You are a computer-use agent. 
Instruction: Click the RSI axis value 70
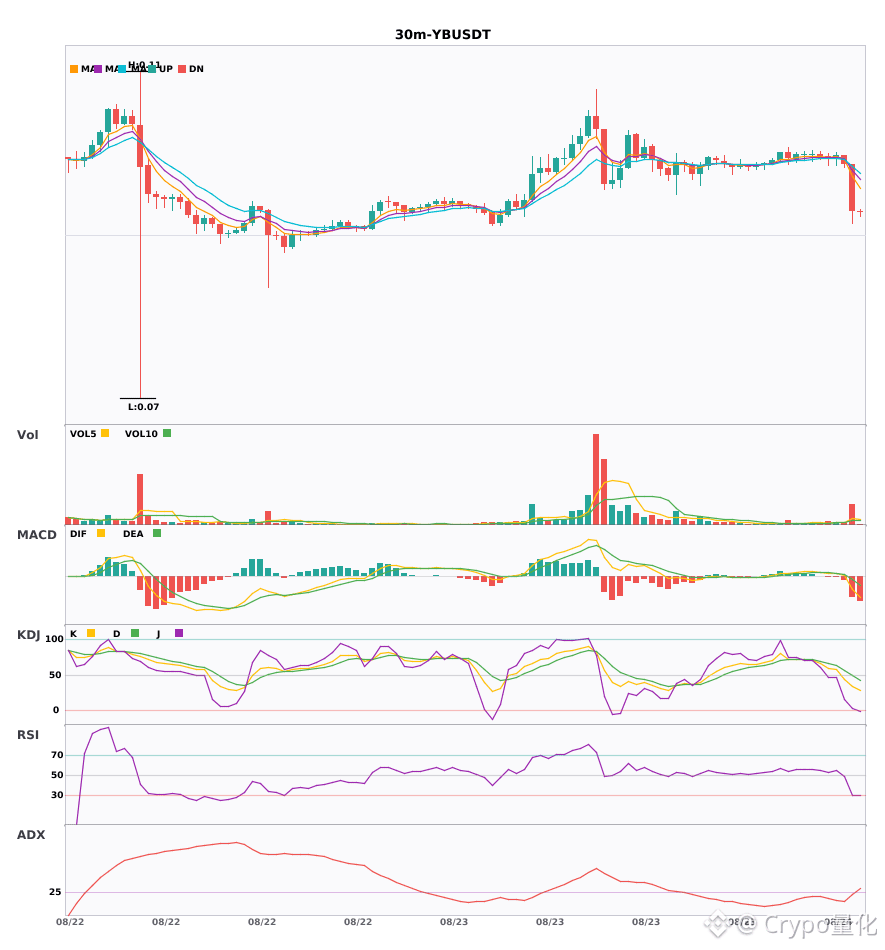[57, 755]
